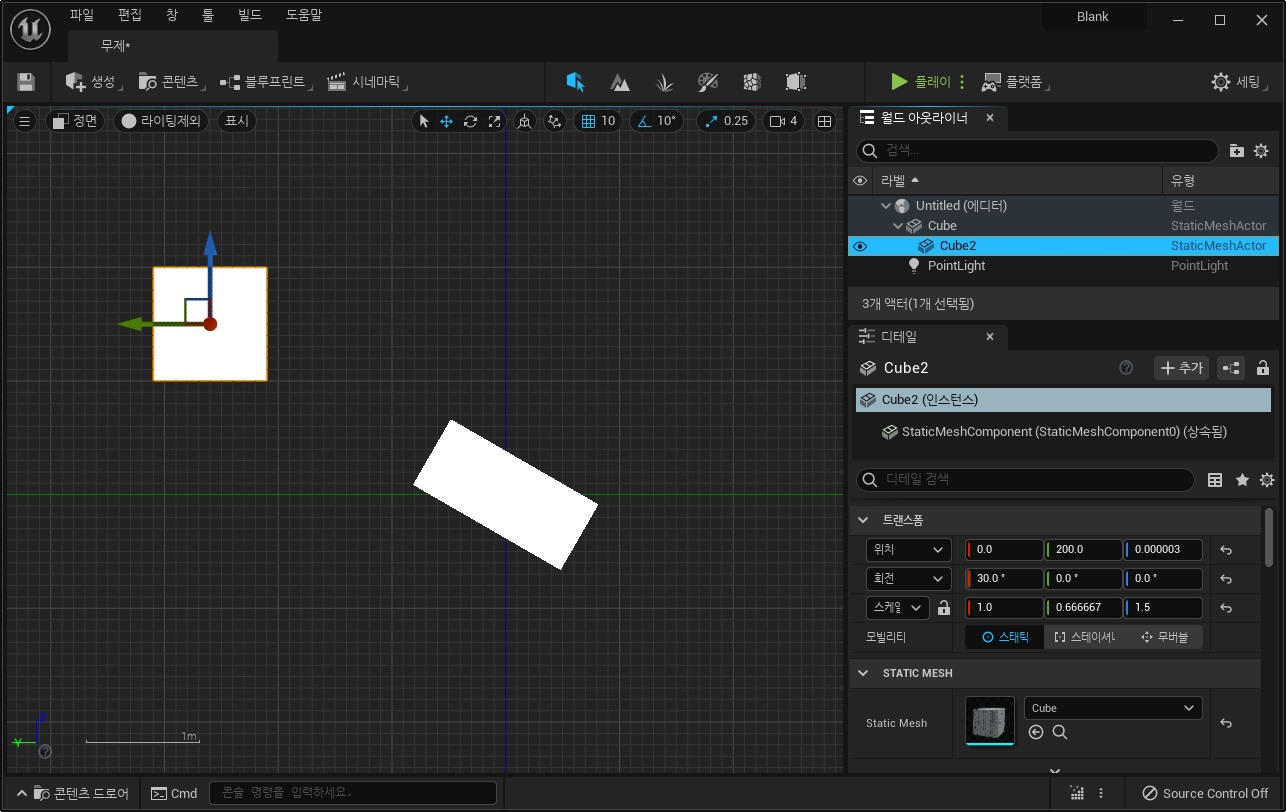This screenshot has width=1286, height=812.
Task: Toggle grid snapping value 10
Action: [599, 121]
